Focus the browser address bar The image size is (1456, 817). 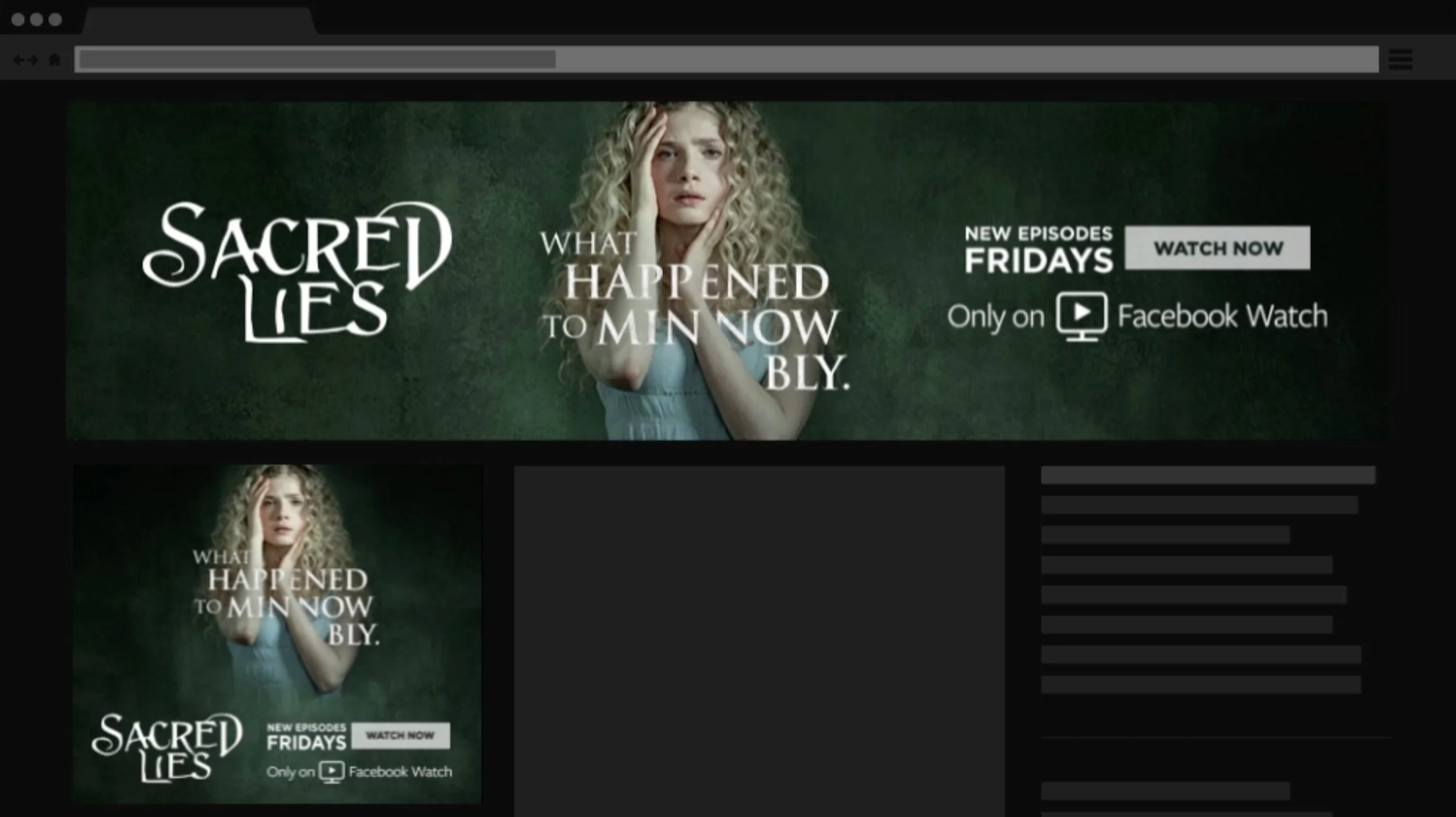[x=726, y=59]
